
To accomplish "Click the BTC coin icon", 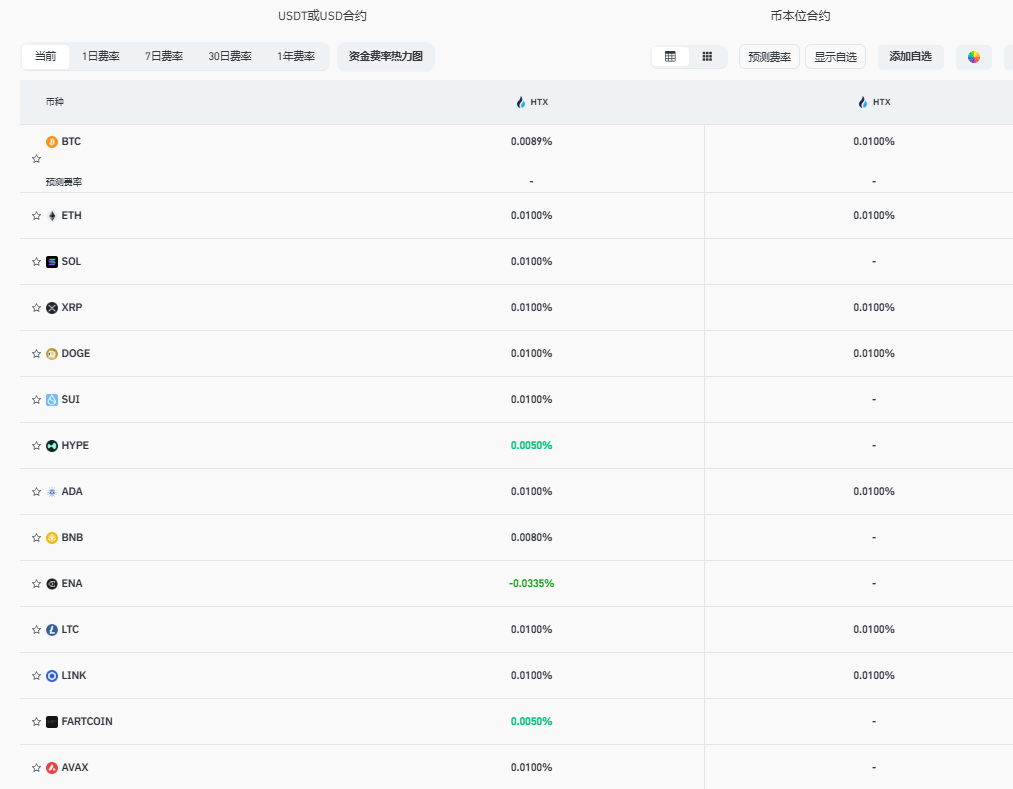I will [52, 142].
